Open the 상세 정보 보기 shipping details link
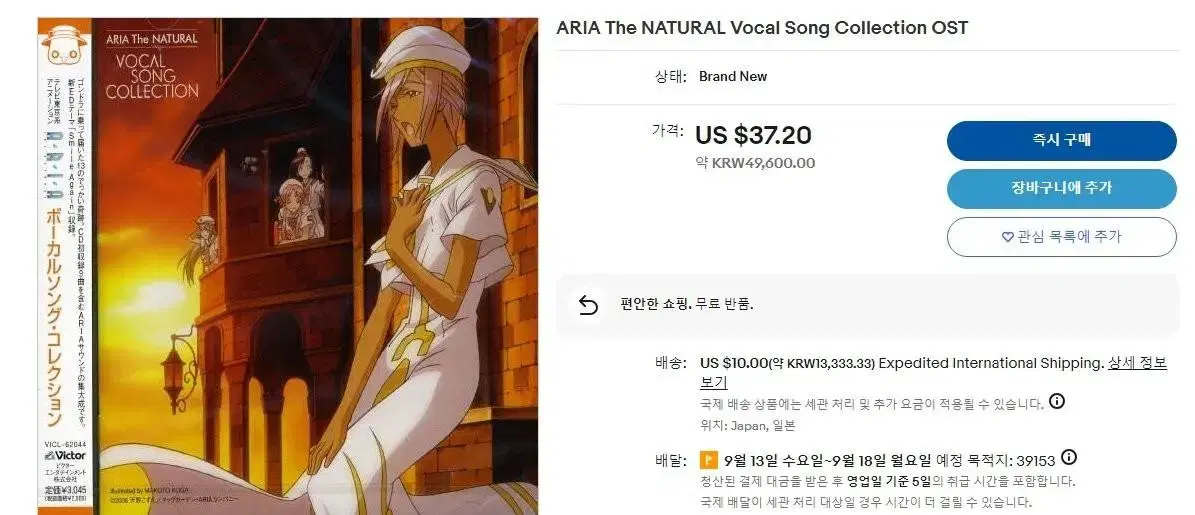 click(x=934, y=373)
